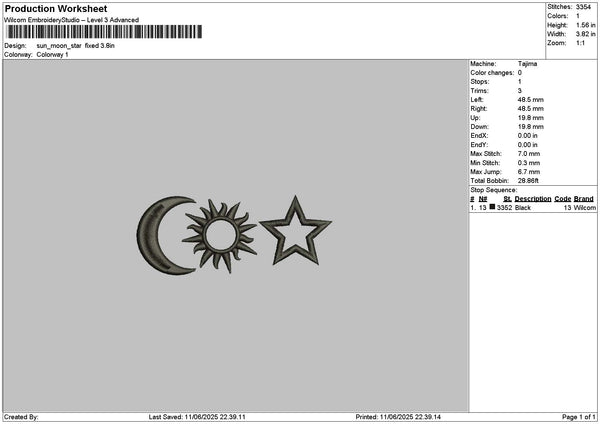The image size is (600, 424).
Task: Click the Colors value '1'
Action: point(578,16)
